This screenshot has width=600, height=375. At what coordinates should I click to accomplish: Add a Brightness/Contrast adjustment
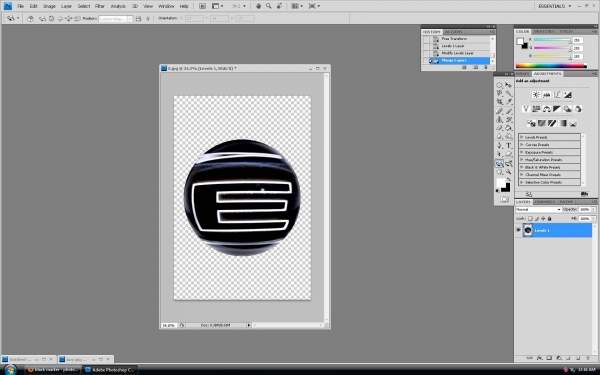pyautogui.click(x=536, y=95)
